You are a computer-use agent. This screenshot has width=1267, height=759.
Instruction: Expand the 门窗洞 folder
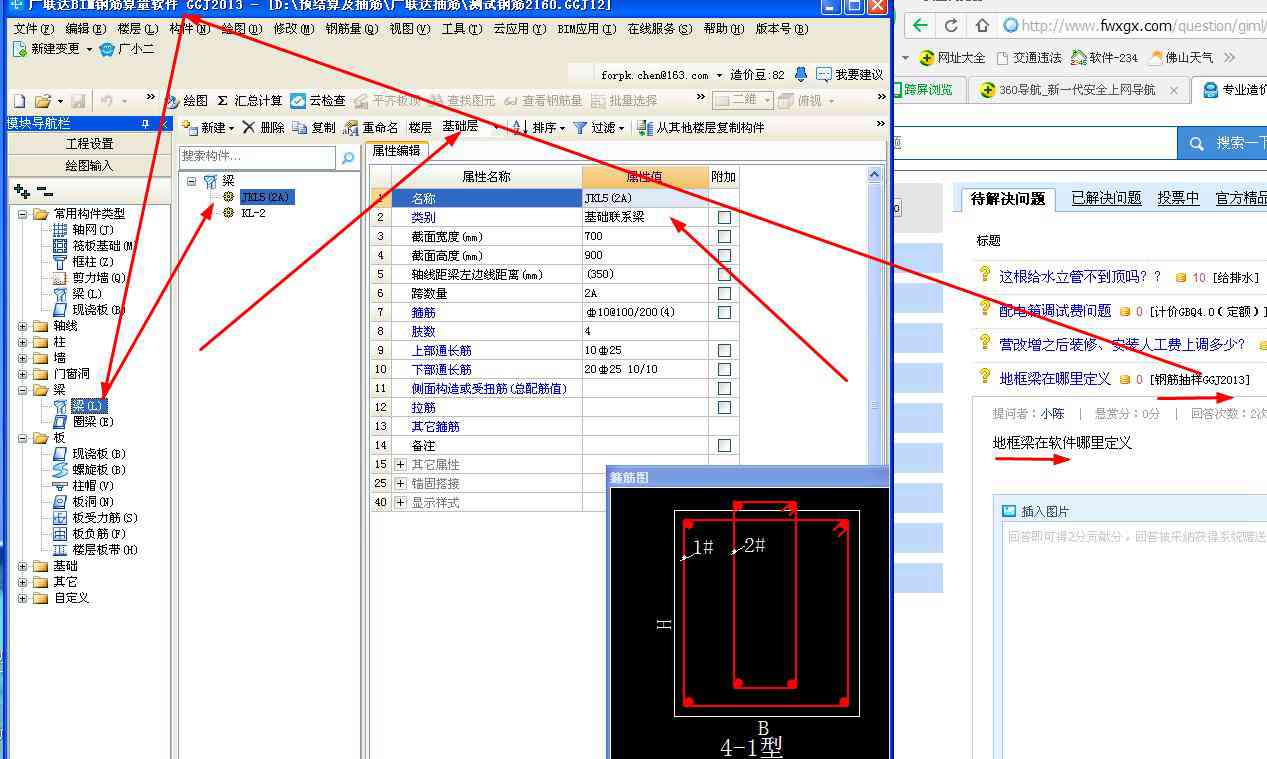(23, 374)
